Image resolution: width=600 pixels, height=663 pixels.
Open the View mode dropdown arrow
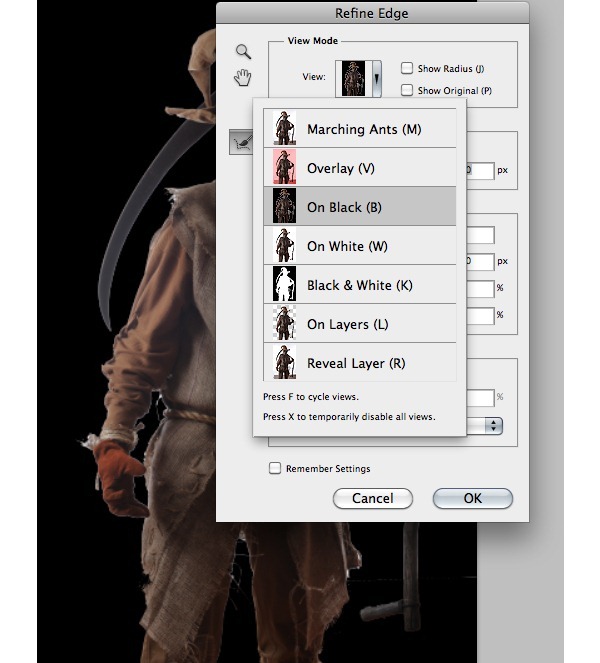(x=376, y=79)
